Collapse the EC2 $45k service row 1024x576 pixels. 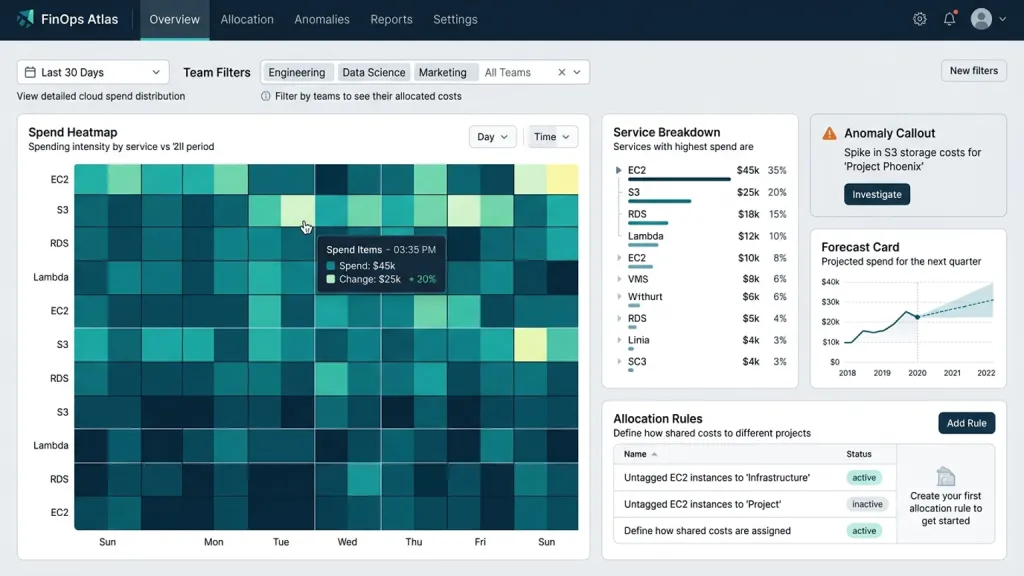(x=618, y=170)
